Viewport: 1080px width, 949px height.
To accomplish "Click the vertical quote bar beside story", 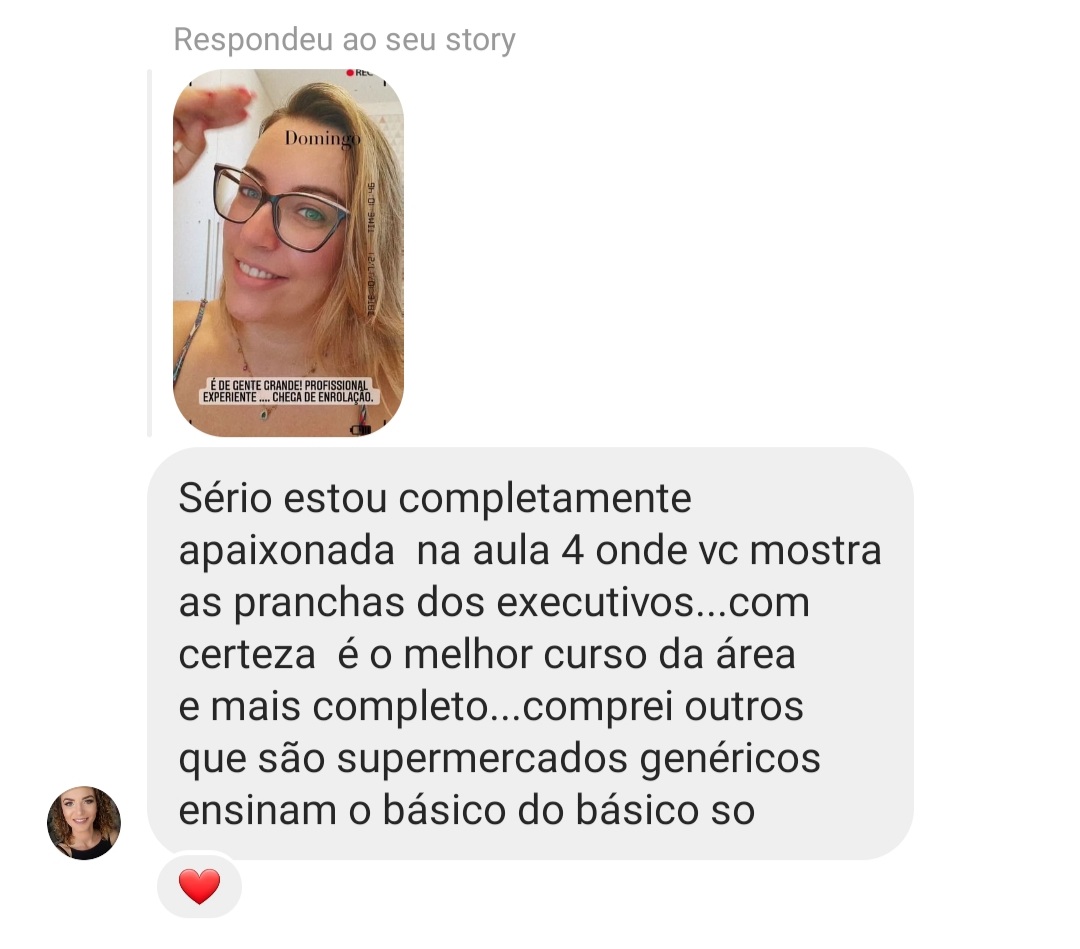I will pyautogui.click(x=149, y=253).
